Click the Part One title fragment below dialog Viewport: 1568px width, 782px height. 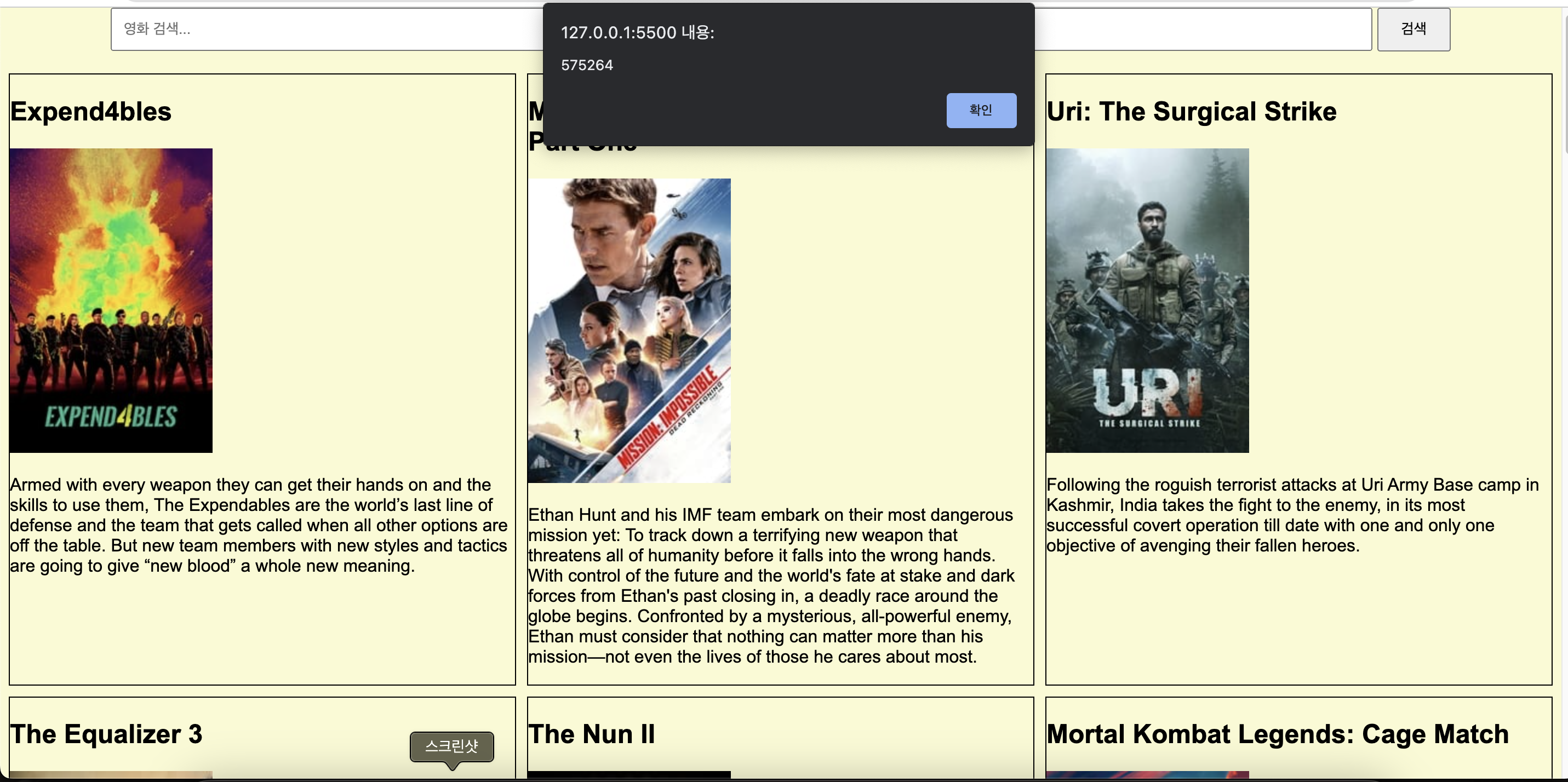(x=582, y=148)
